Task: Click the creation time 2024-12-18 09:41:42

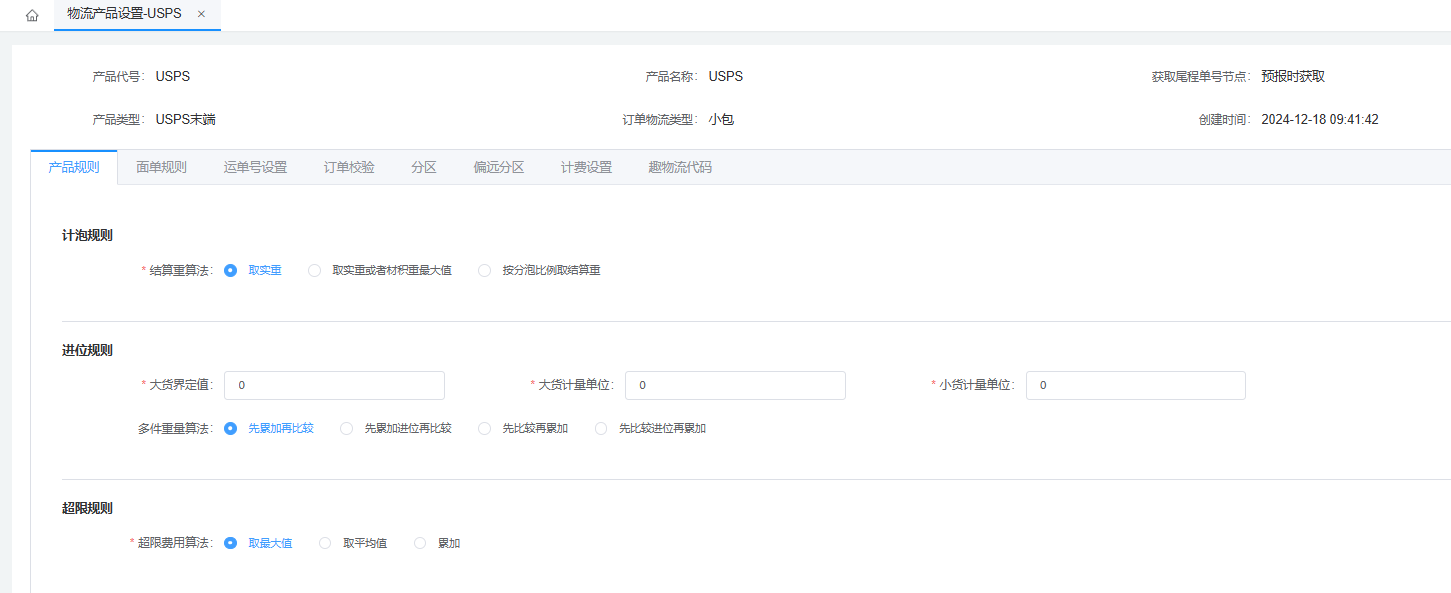Action: point(1320,119)
